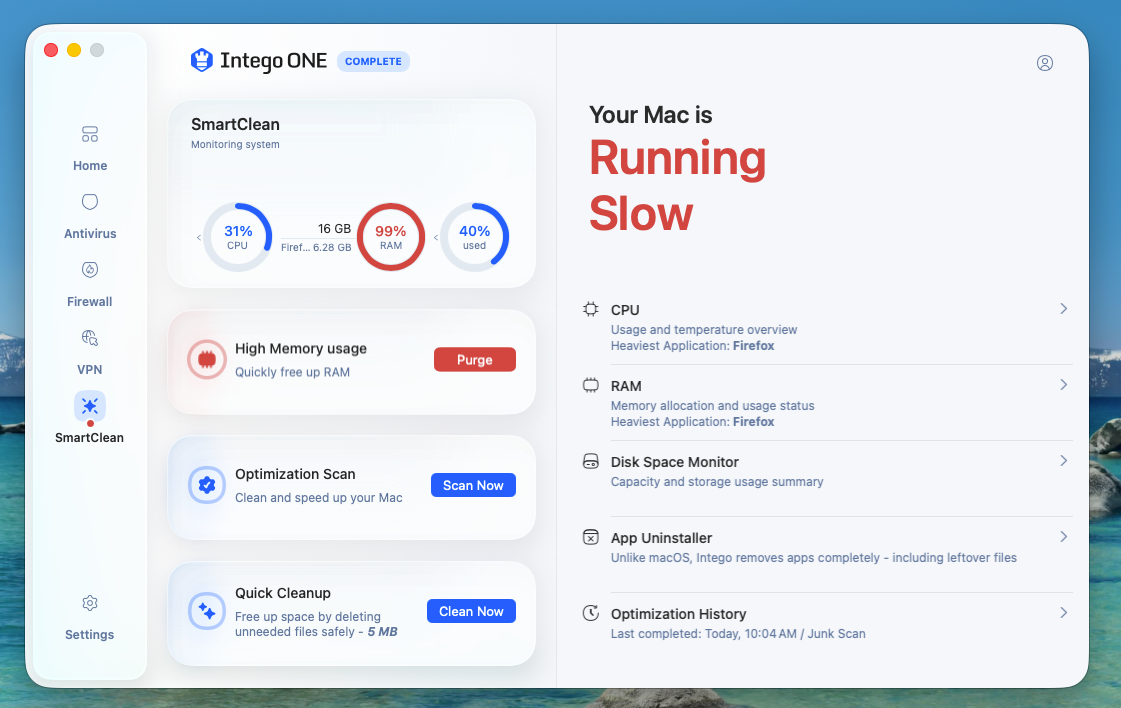This screenshot has width=1121, height=708.
Task: Click the small arrow left of disk gauge
Action: coord(435,237)
